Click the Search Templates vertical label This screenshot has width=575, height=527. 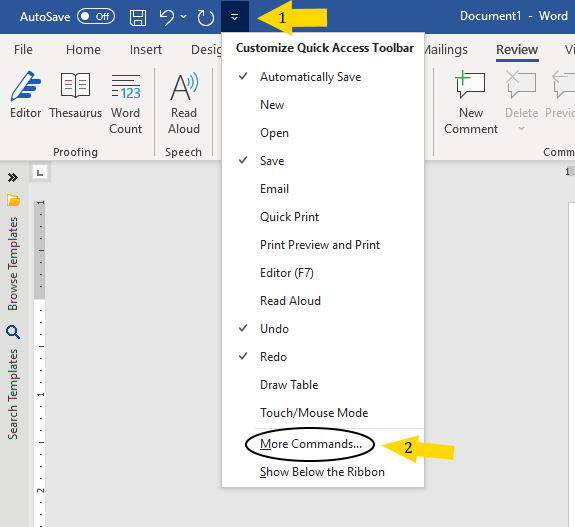[13, 394]
